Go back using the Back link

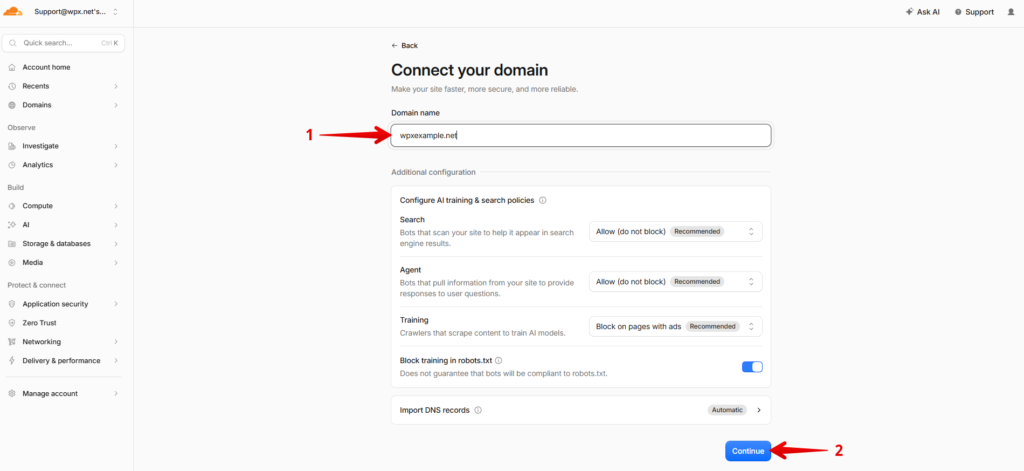tap(404, 46)
